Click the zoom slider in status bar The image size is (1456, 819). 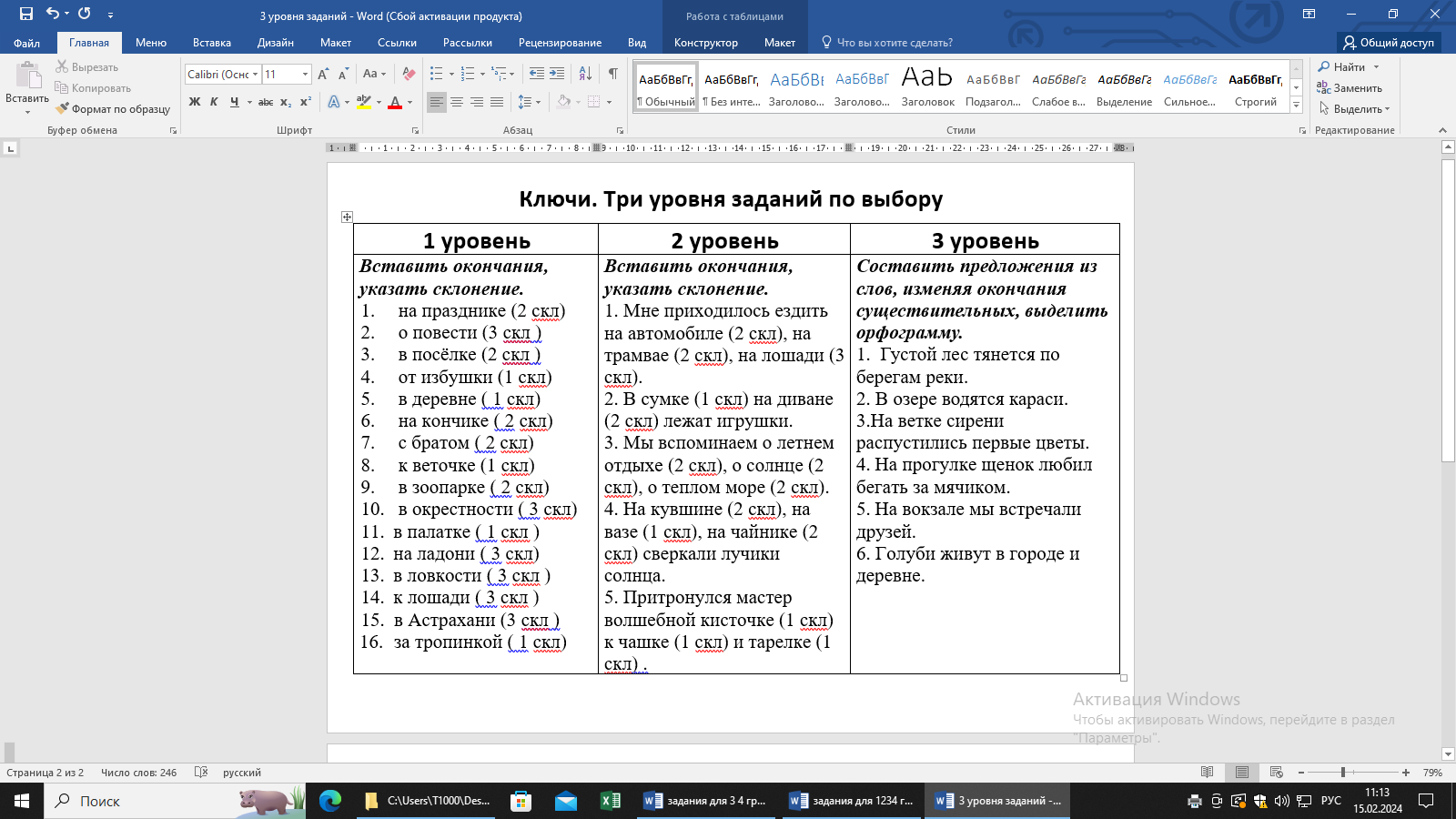(1343, 773)
